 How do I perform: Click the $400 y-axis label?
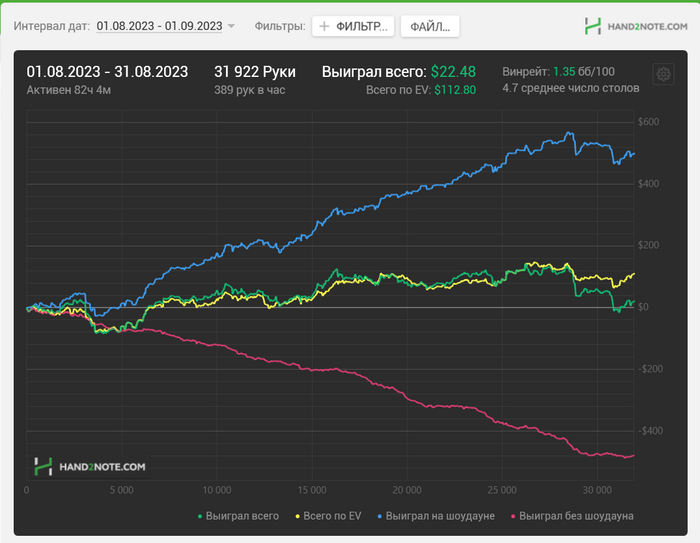click(648, 184)
